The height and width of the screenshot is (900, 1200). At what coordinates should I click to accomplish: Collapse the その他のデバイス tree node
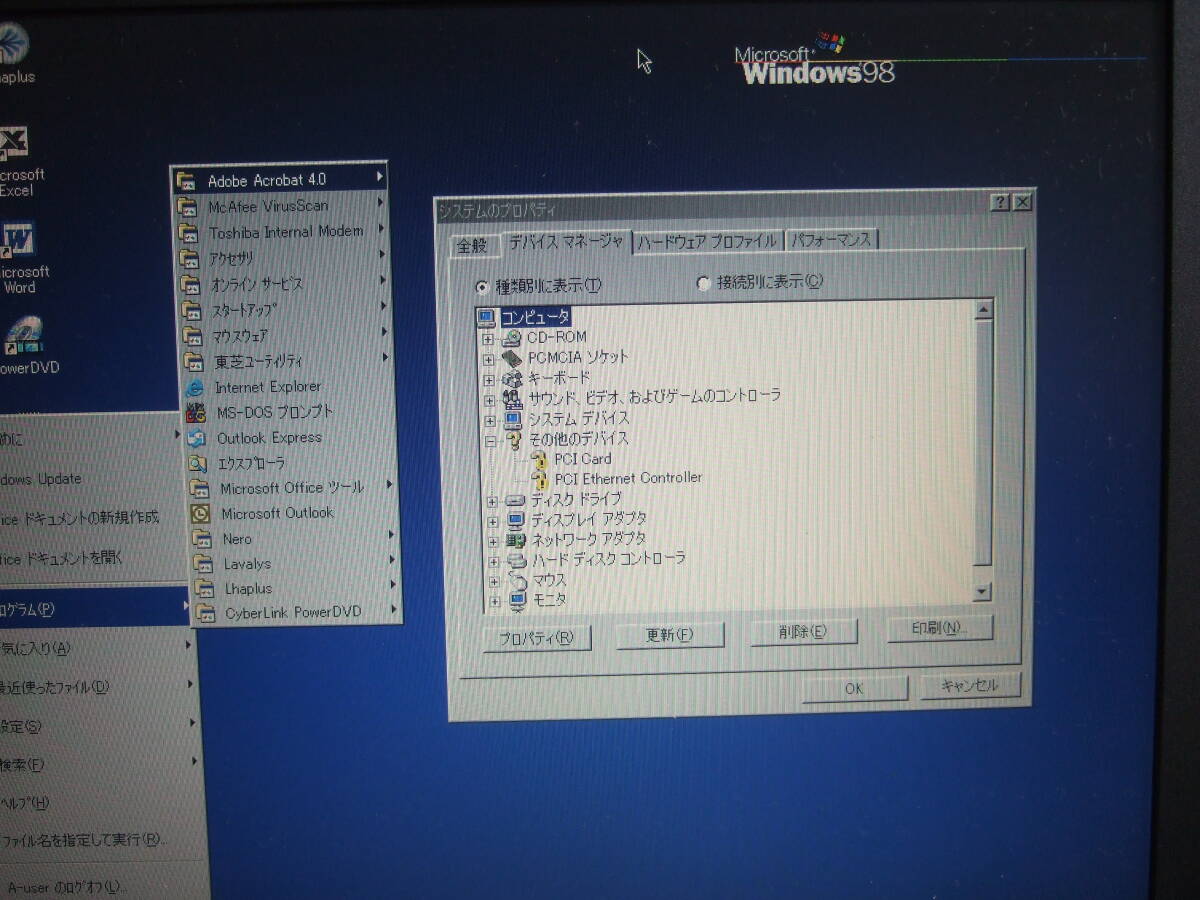490,440
